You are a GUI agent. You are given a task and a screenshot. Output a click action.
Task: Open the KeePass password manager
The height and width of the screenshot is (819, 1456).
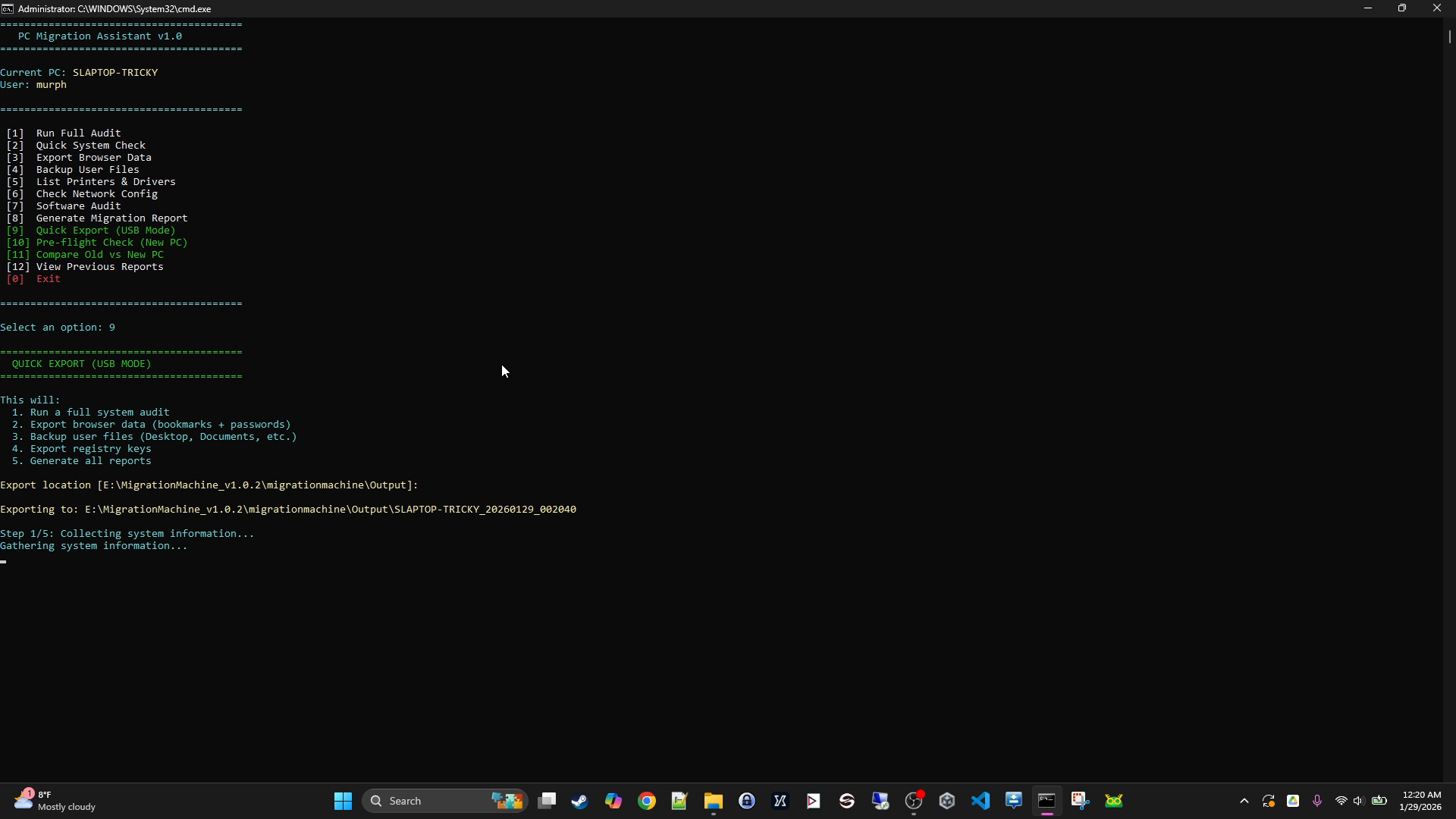[x=747, y=801]
